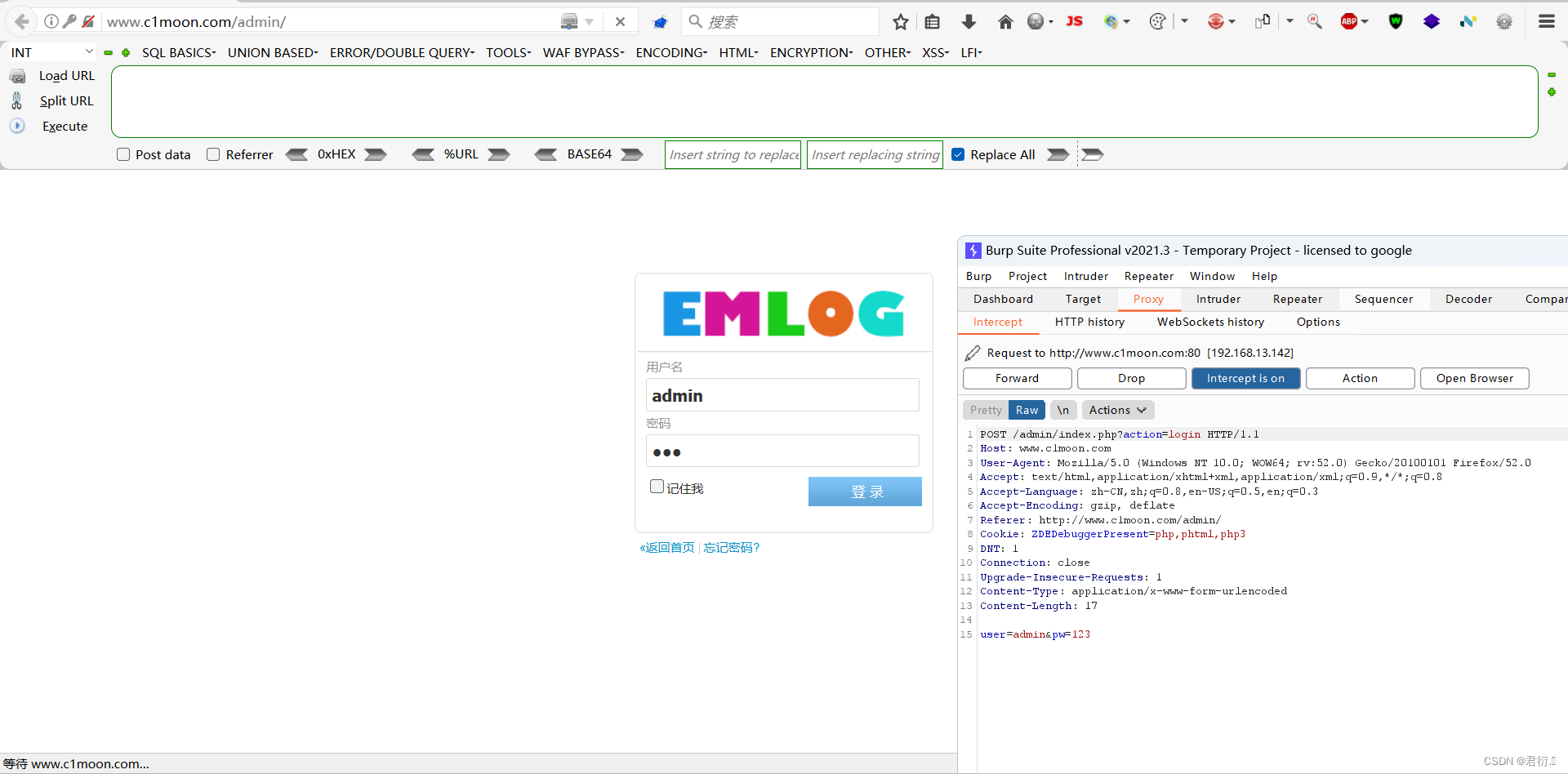Click the Insert replacing string field
The height and width of the screenshot is (774, 1568).
(875, 154)
